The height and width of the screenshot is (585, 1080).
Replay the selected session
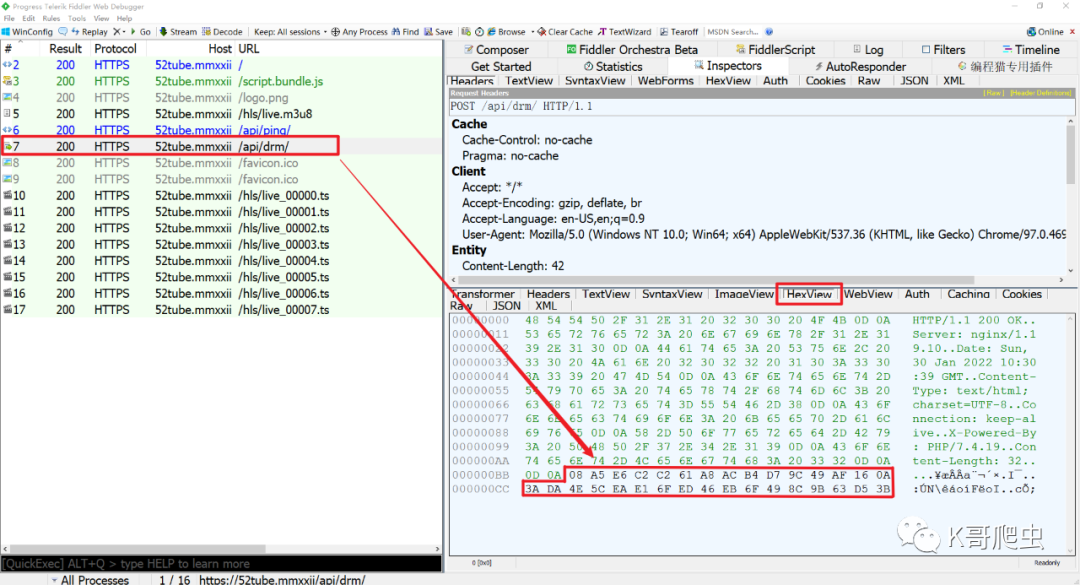coord(89,32)
